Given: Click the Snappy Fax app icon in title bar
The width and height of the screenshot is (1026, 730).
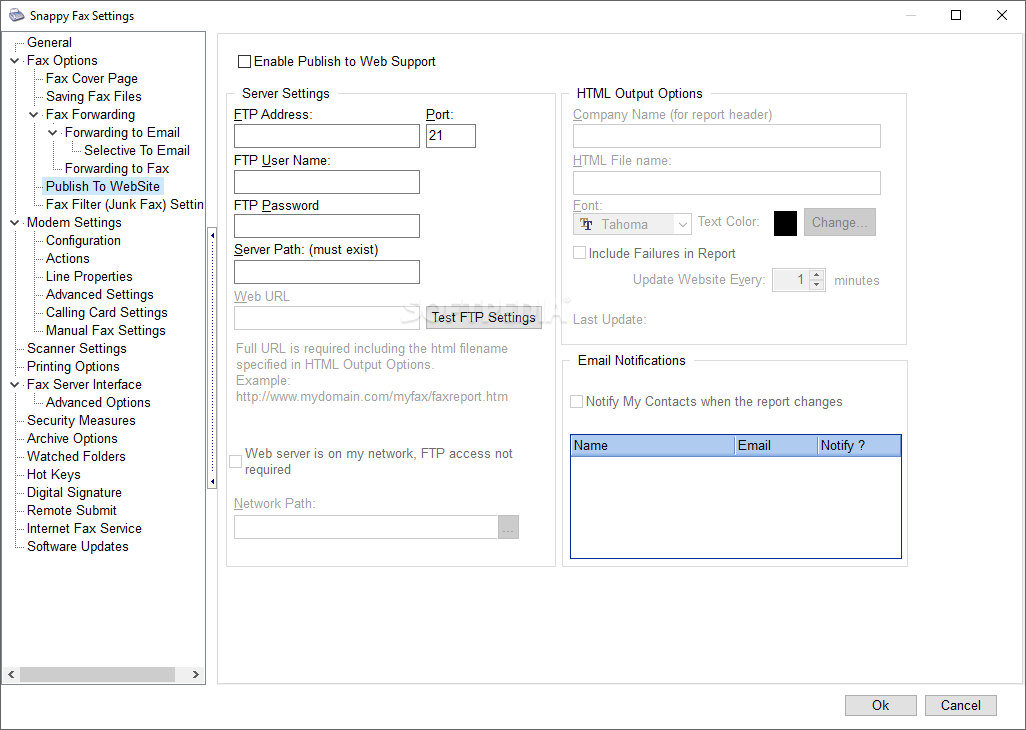Looking at the screenshot, I should tap(16, 15).
